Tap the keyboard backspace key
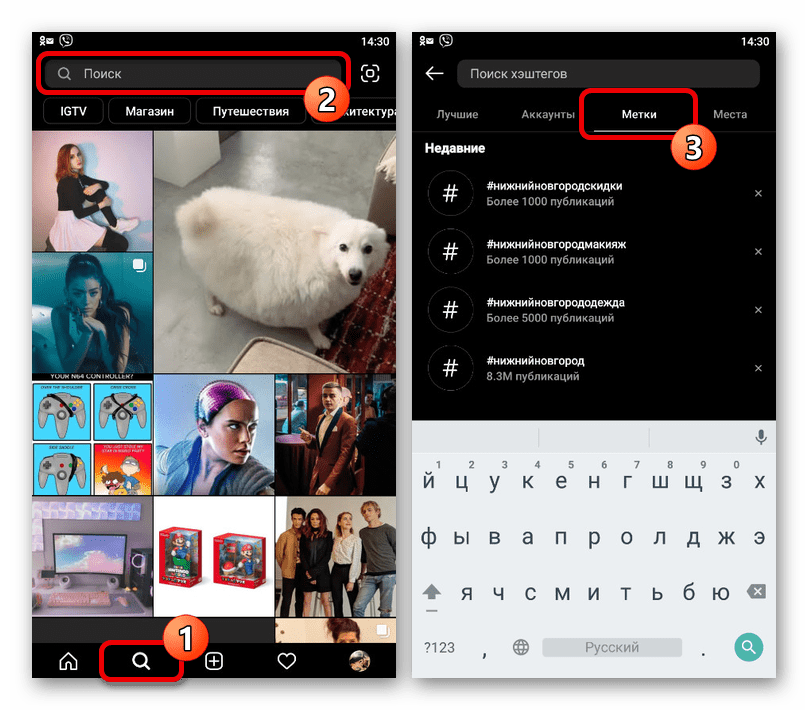Viewport: 808px width, 710px height. click(756, 591)
